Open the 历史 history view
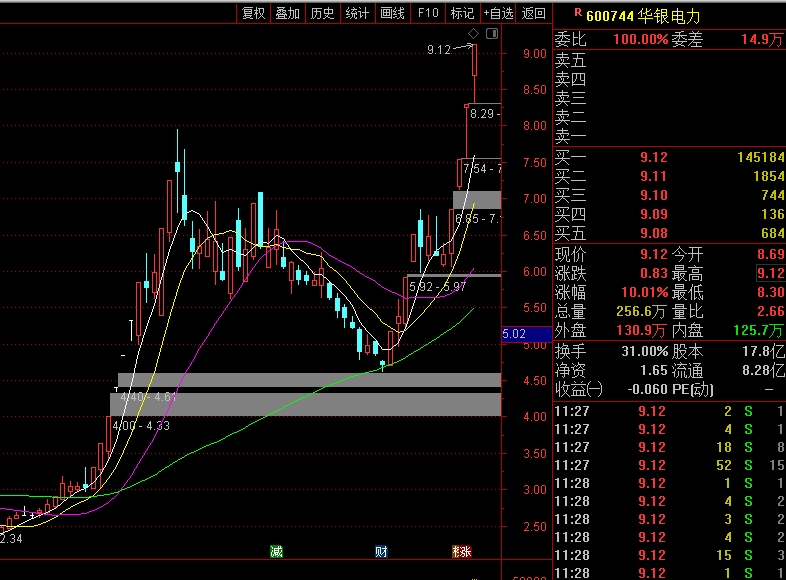786x580 pixels. 322,13
